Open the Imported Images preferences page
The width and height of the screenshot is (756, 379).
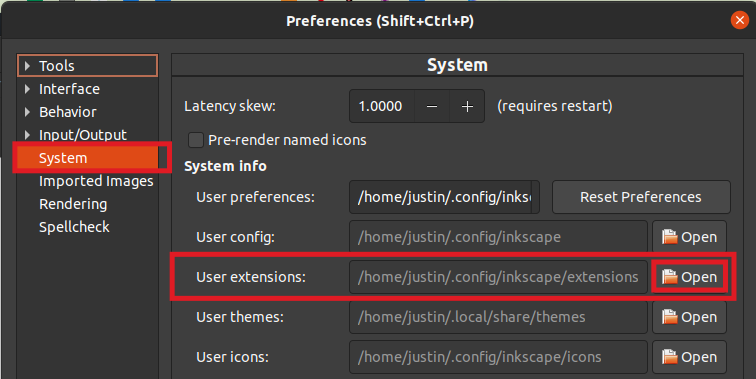point(96,181)
